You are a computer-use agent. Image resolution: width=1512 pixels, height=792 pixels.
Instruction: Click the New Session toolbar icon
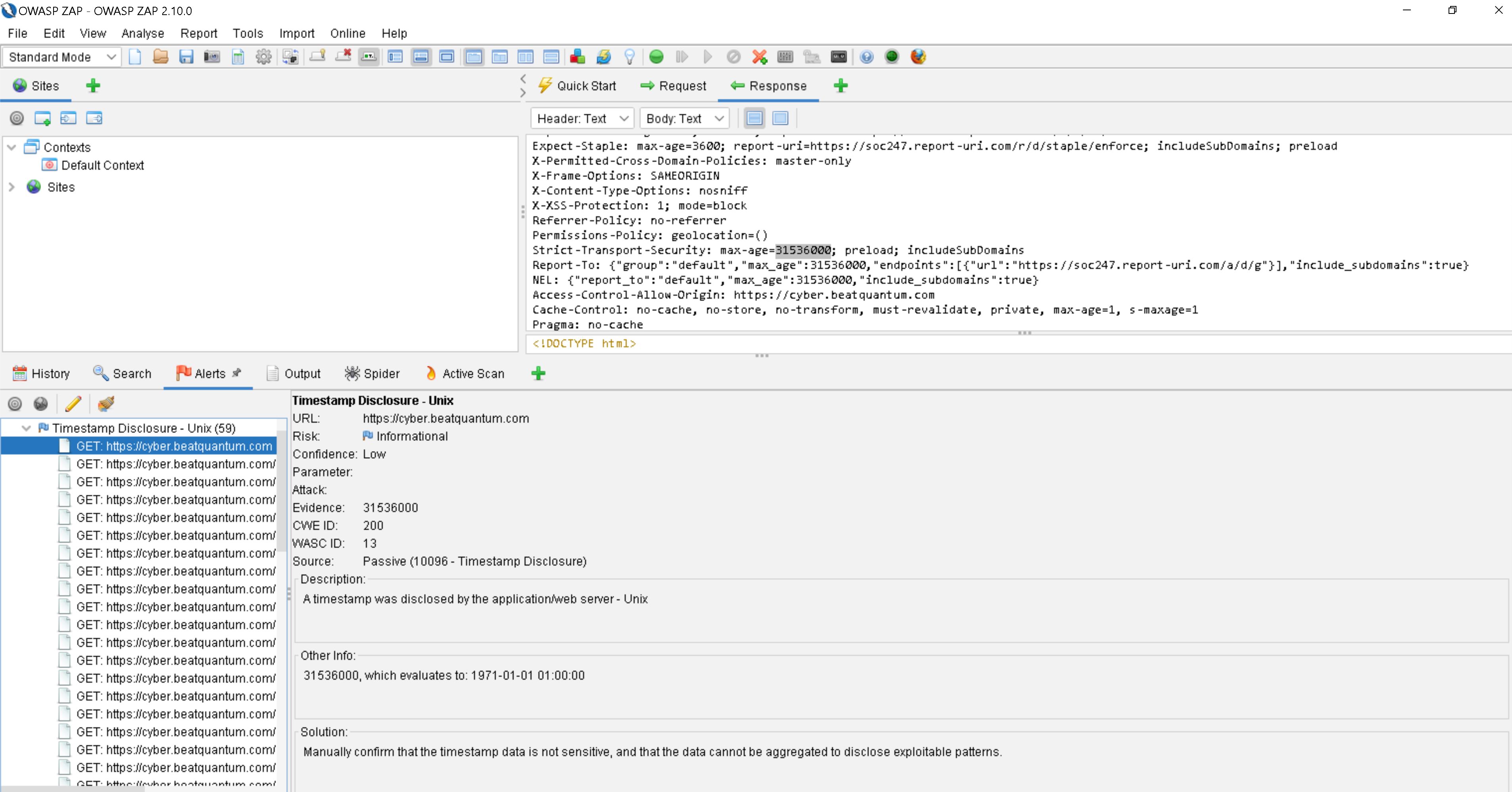[135, 57]
